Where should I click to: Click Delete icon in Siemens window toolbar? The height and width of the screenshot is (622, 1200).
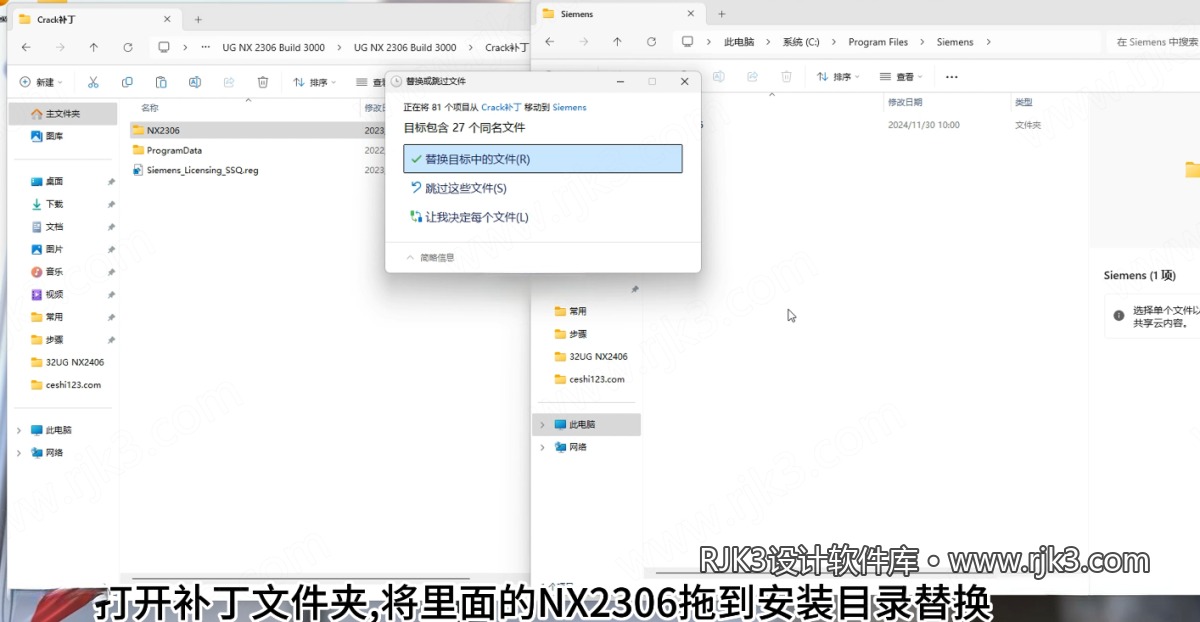point(786,77)
